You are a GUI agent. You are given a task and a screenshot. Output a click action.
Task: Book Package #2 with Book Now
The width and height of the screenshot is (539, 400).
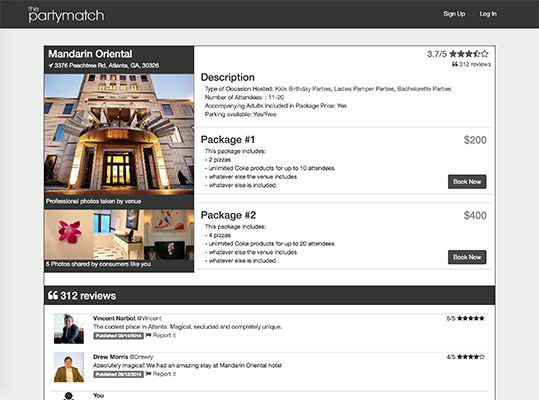coord(467,257)
